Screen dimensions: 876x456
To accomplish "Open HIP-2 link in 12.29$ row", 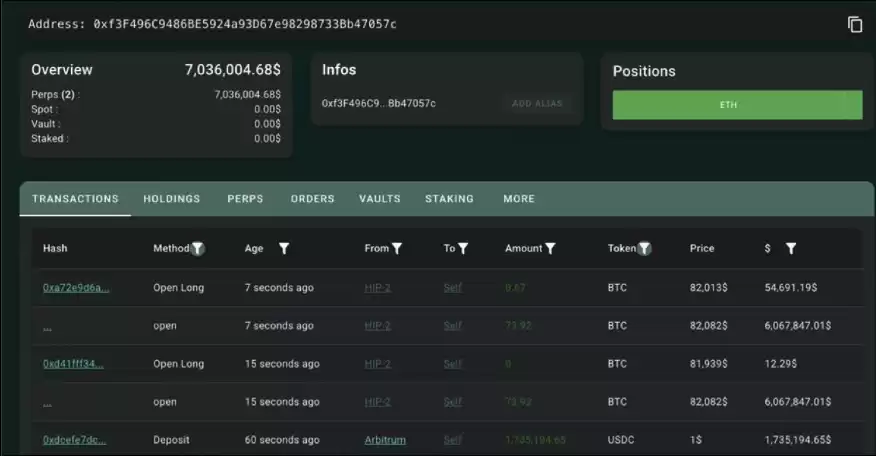I will 378,364.
